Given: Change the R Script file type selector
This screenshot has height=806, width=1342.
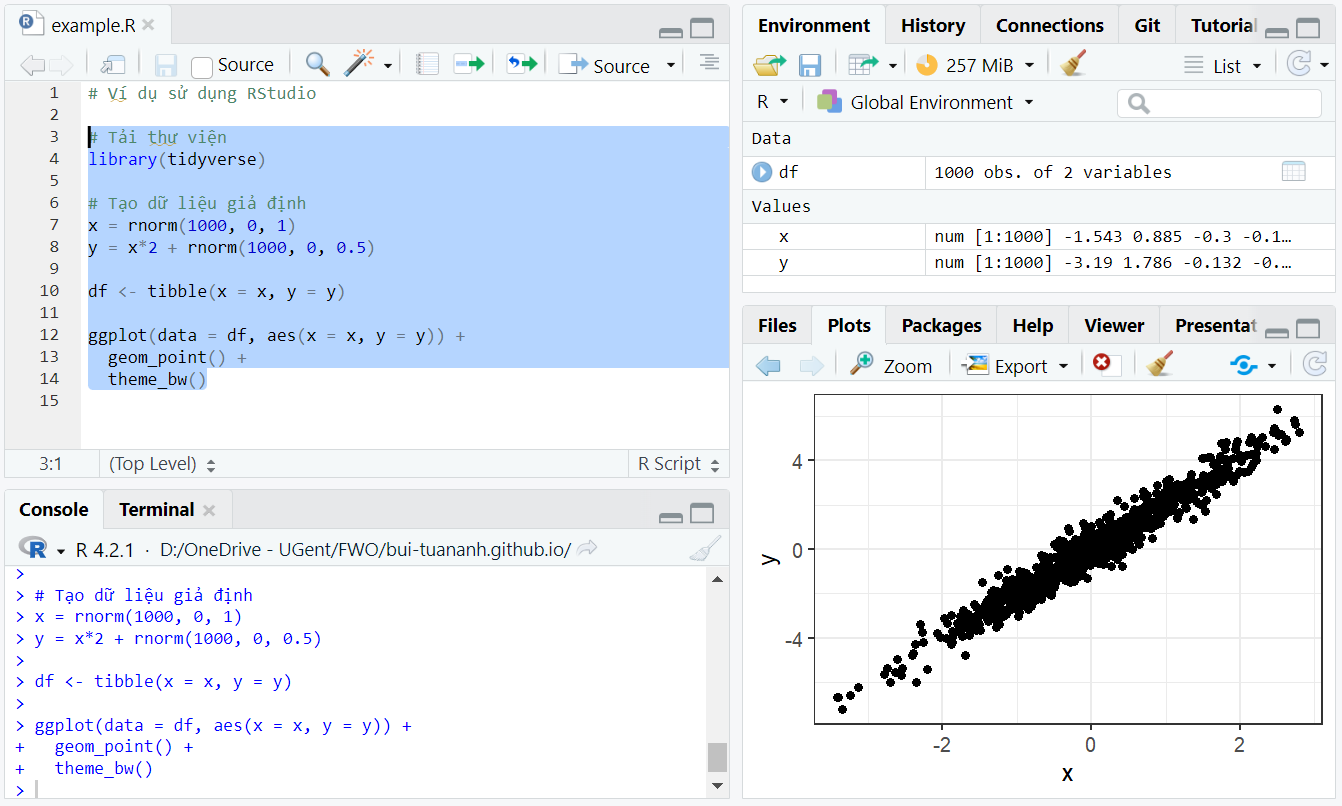Looking at the screenshot, I should (679, 464).
